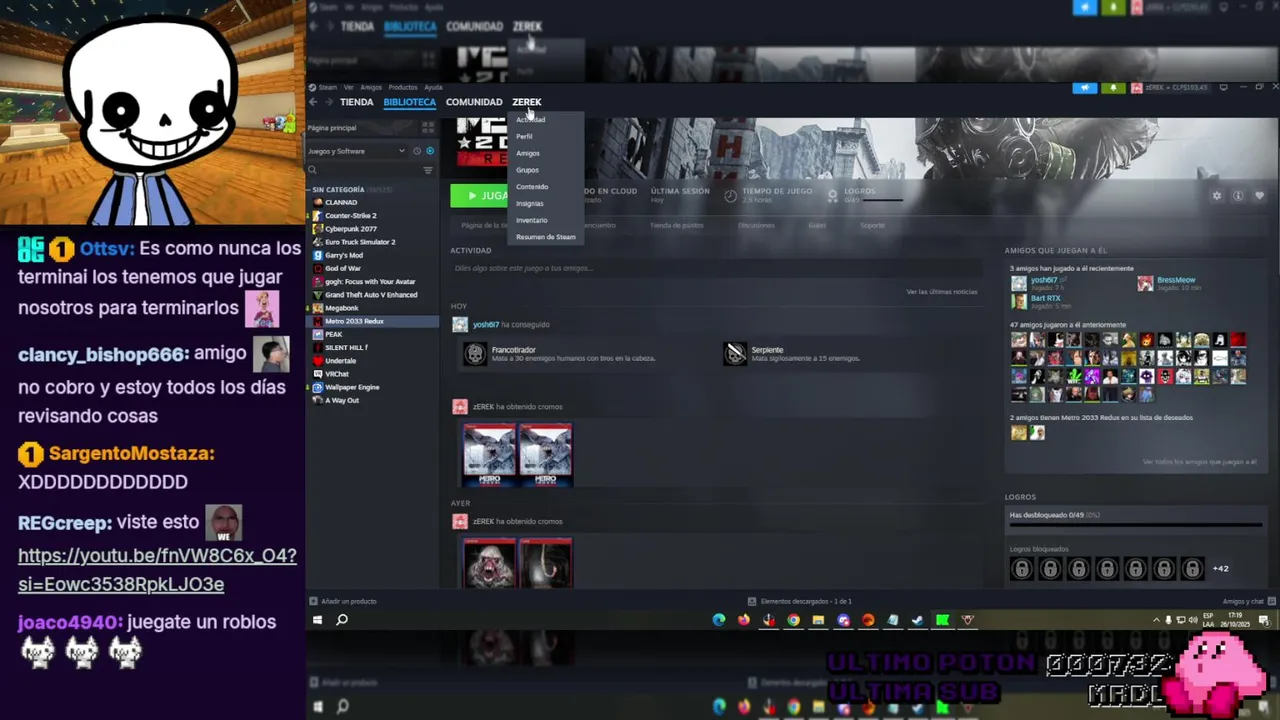Open Firefox from the taskbar
The width and height of the screenshot is (1280, 720).
(x=743, y=620)
